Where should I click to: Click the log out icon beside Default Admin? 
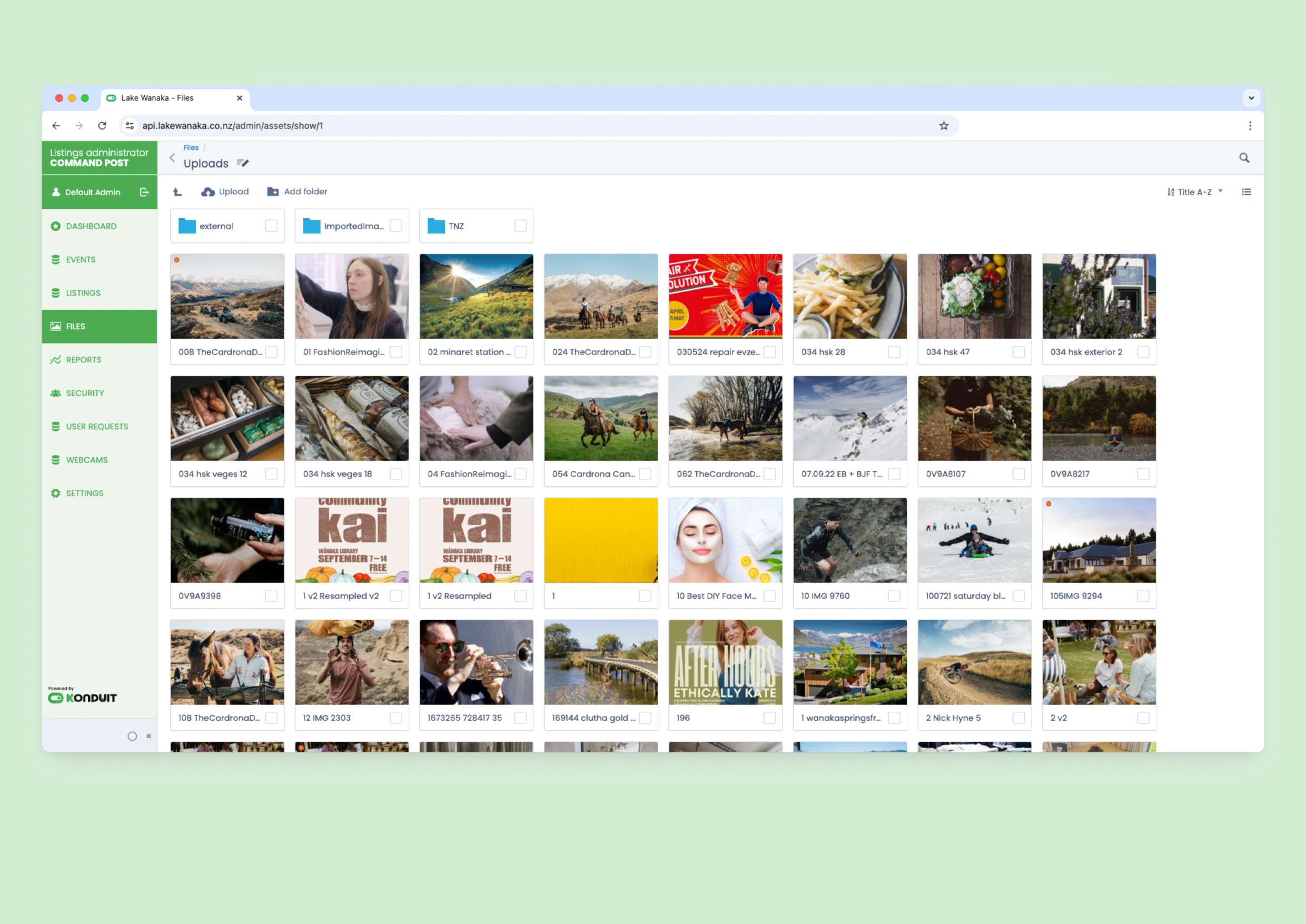click(x=144, y=192)
